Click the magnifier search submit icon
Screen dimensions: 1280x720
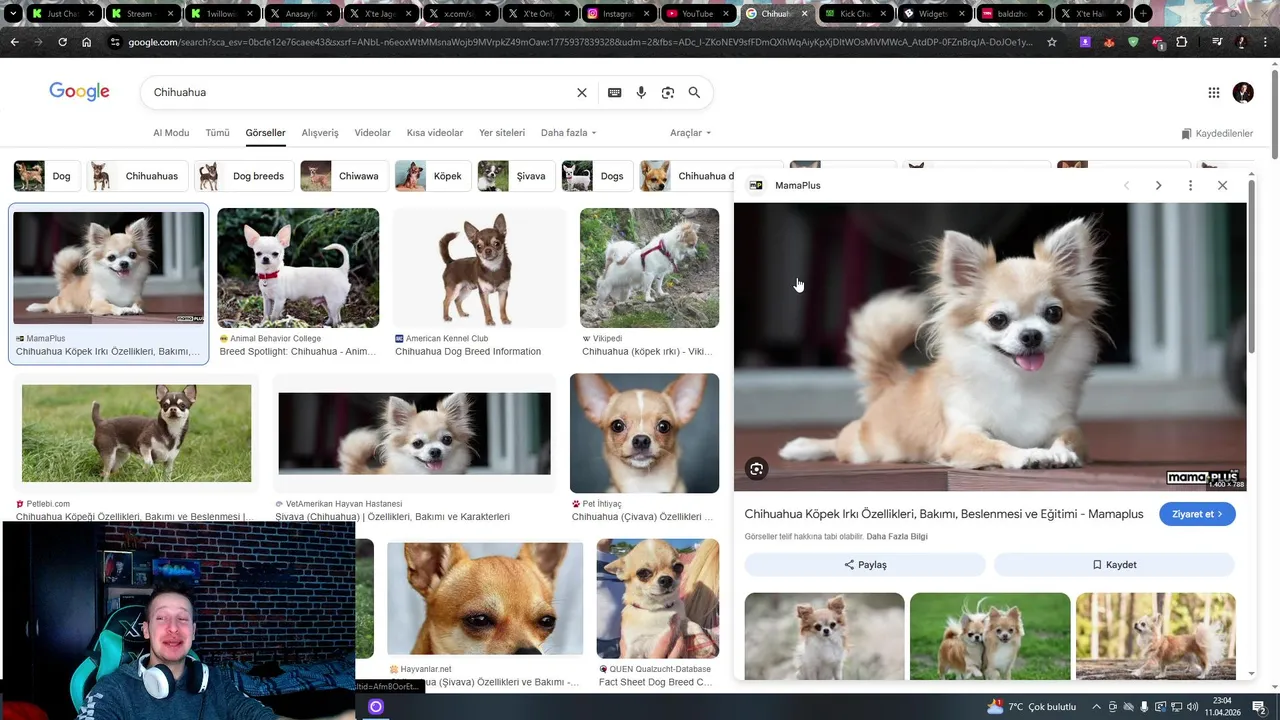tap(694, 92)
